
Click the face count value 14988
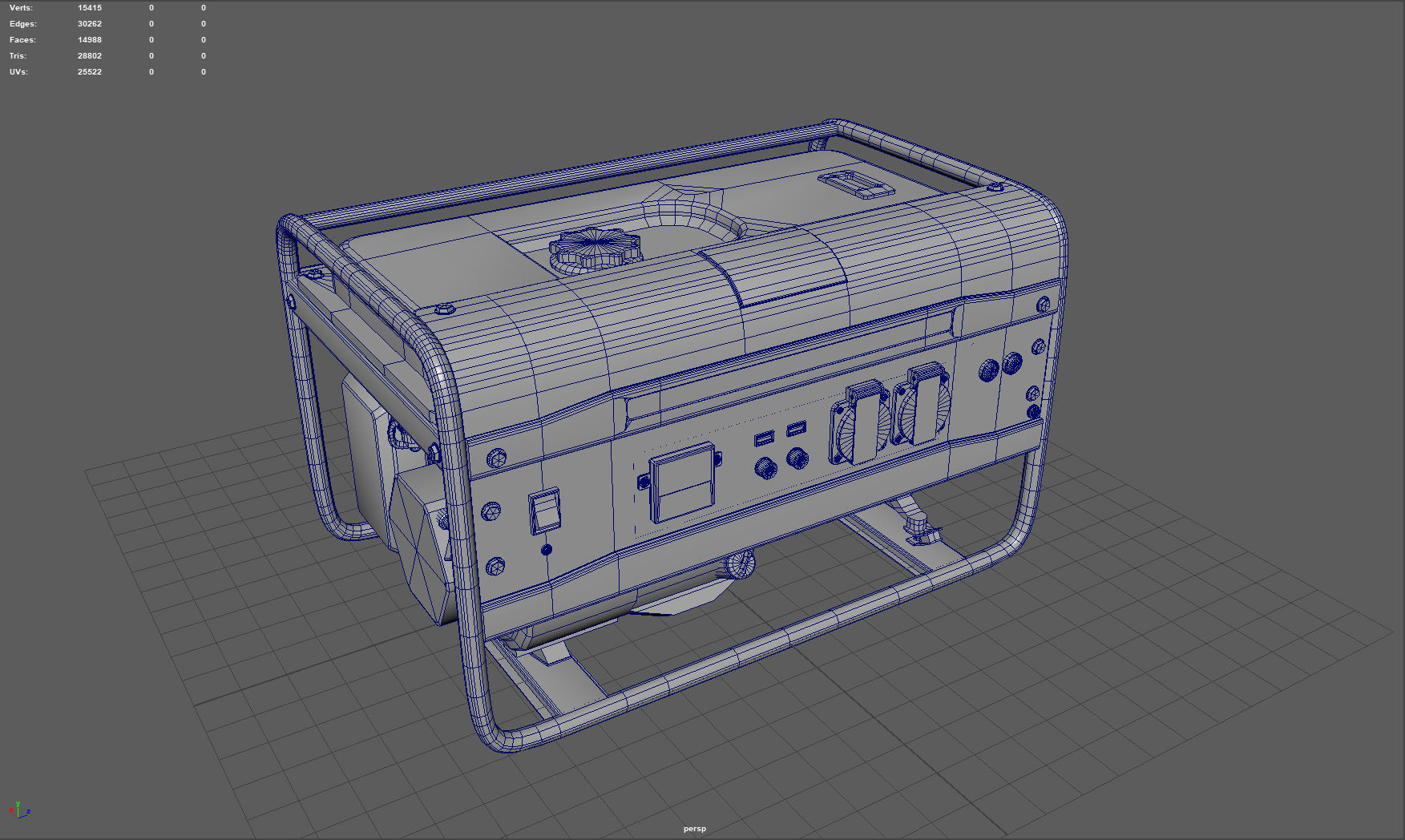[x=90, y=40]
